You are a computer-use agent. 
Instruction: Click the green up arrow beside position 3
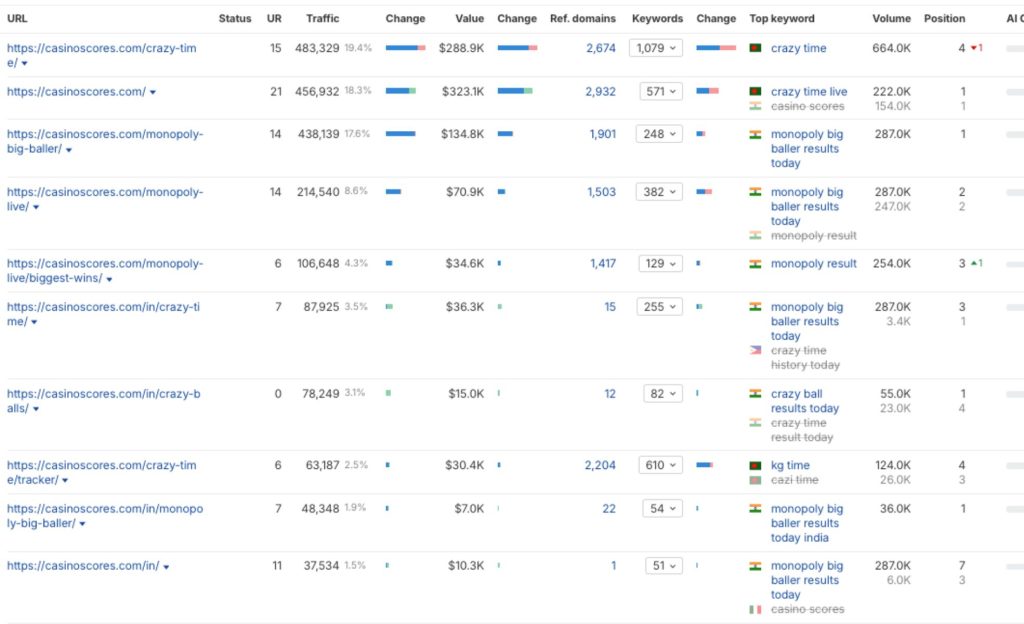(975, 264)
